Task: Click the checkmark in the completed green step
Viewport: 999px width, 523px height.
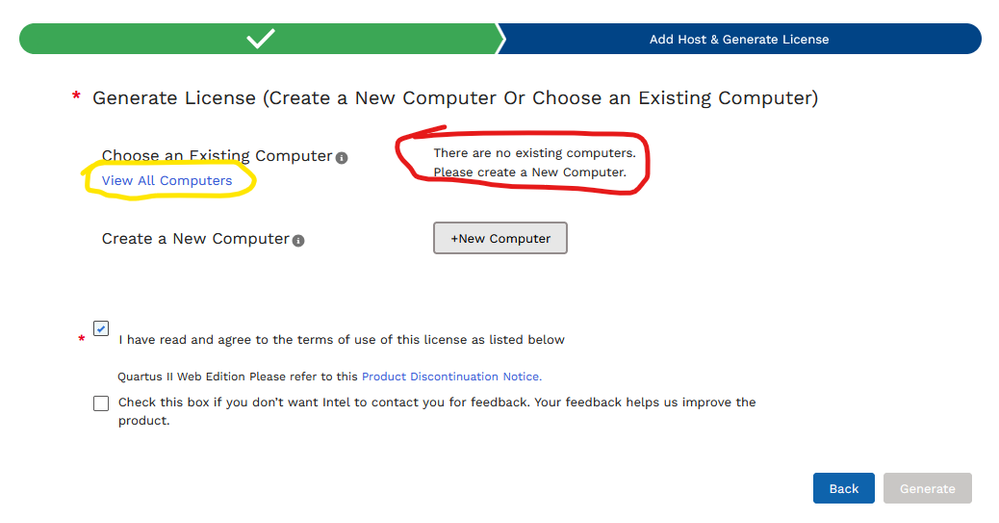Action: coord(261,39)
